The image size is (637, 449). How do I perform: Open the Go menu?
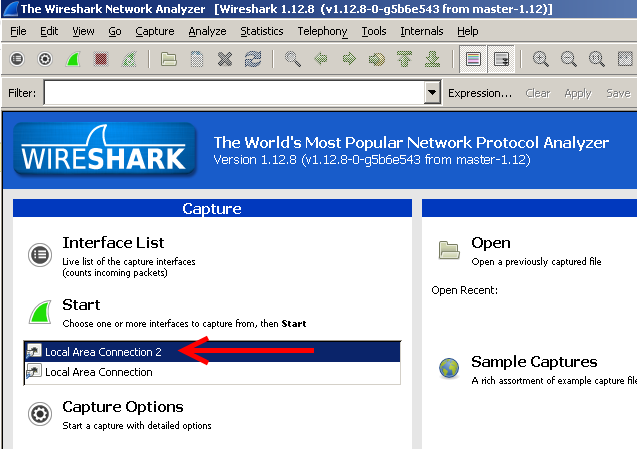[115, 31]
